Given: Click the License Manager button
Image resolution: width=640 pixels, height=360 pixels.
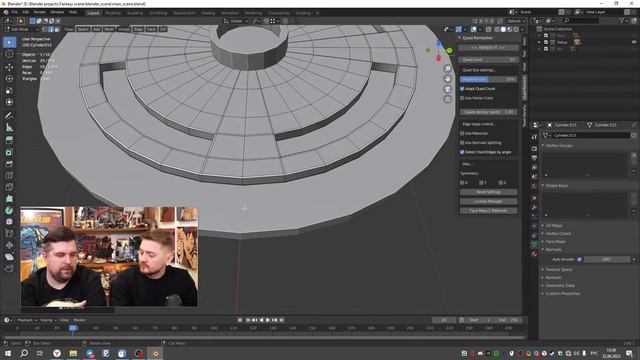Looking at the screenshot, I should click(488, 201).
